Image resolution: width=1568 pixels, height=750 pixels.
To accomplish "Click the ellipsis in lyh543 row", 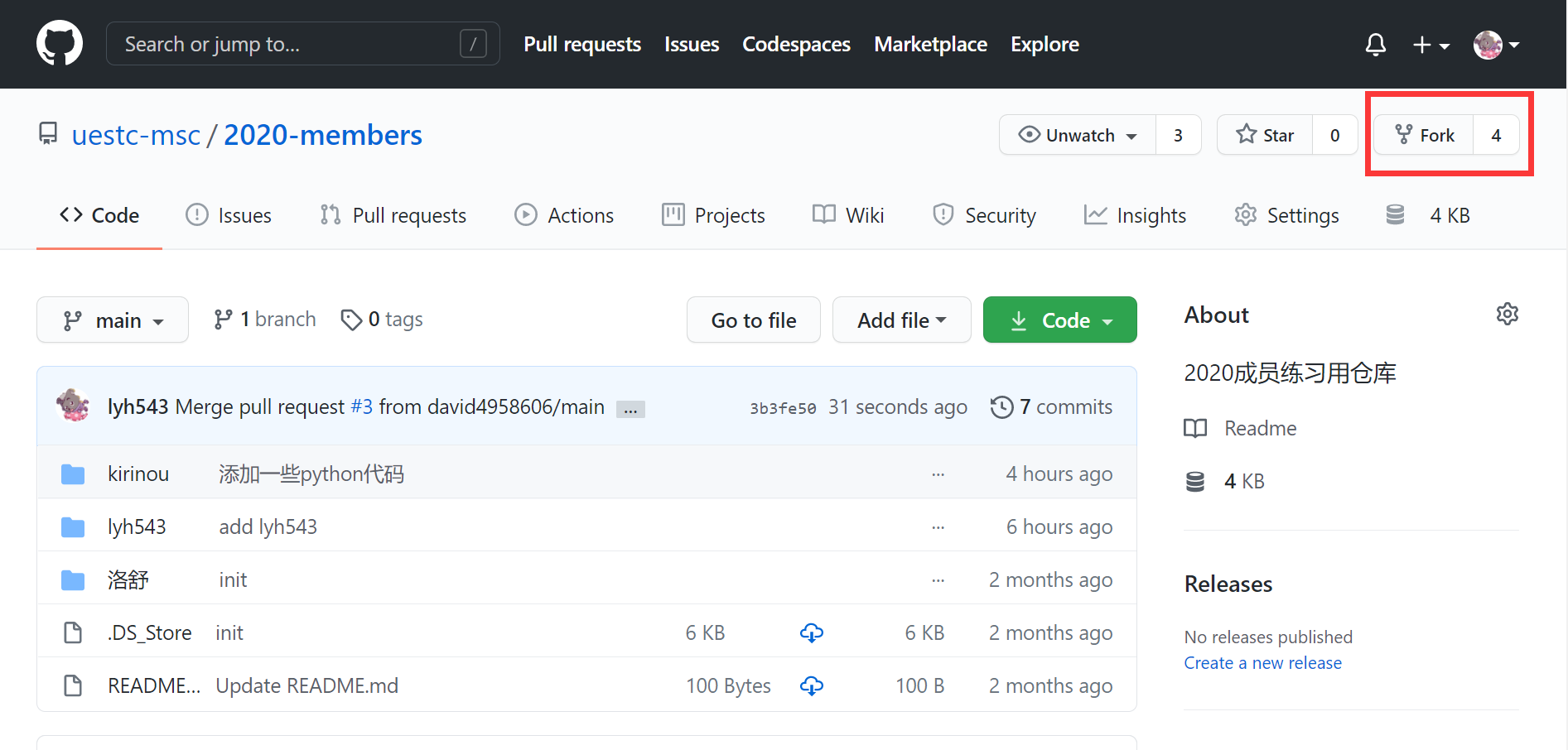I will pos(938,527).
